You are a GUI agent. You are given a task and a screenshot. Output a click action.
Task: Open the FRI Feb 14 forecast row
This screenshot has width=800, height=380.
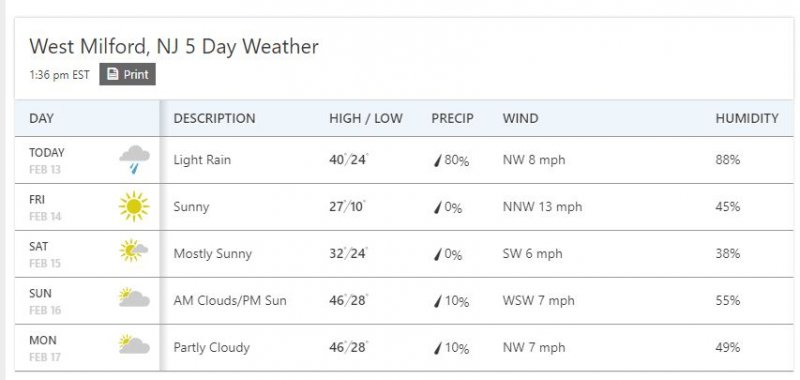404,207
